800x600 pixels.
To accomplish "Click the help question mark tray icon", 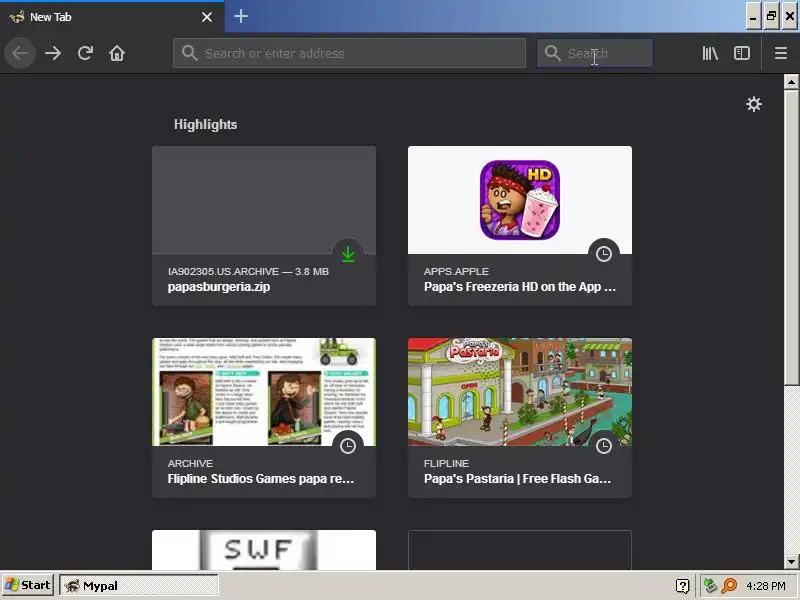I will tap(682, 586).
